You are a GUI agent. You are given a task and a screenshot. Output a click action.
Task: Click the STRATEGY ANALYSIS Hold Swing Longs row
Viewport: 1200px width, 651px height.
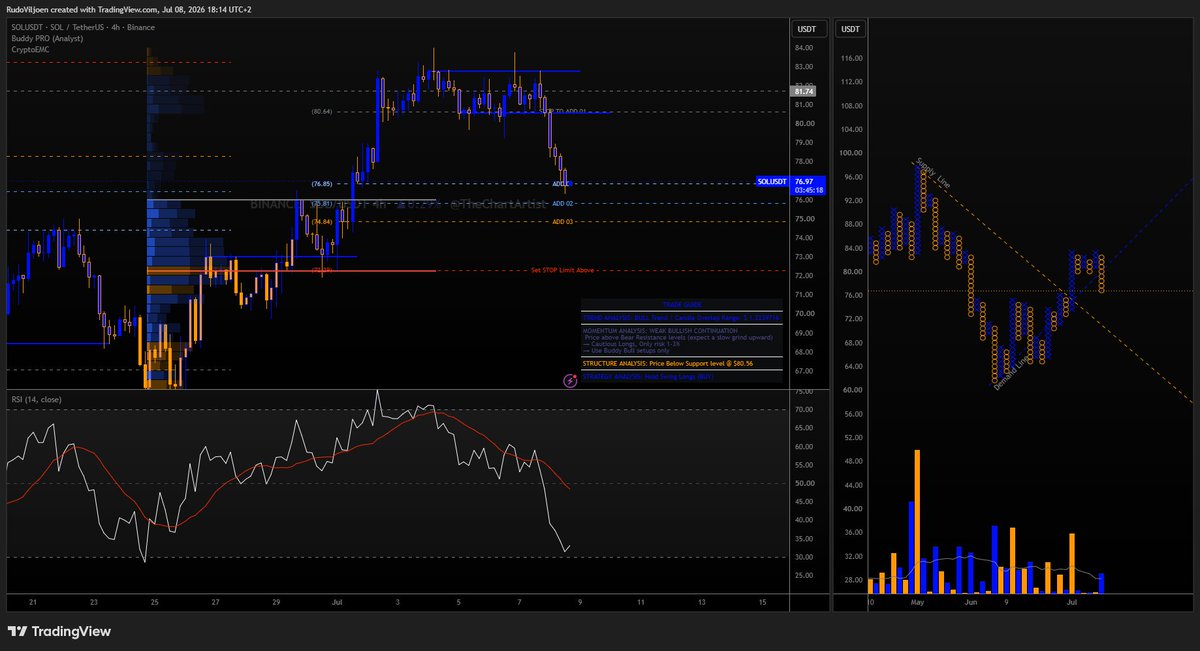[x=680, y=377]
